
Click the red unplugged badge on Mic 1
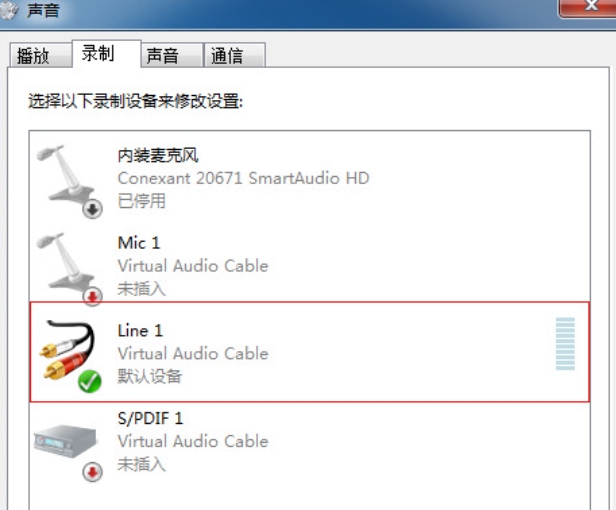point(92,297)
